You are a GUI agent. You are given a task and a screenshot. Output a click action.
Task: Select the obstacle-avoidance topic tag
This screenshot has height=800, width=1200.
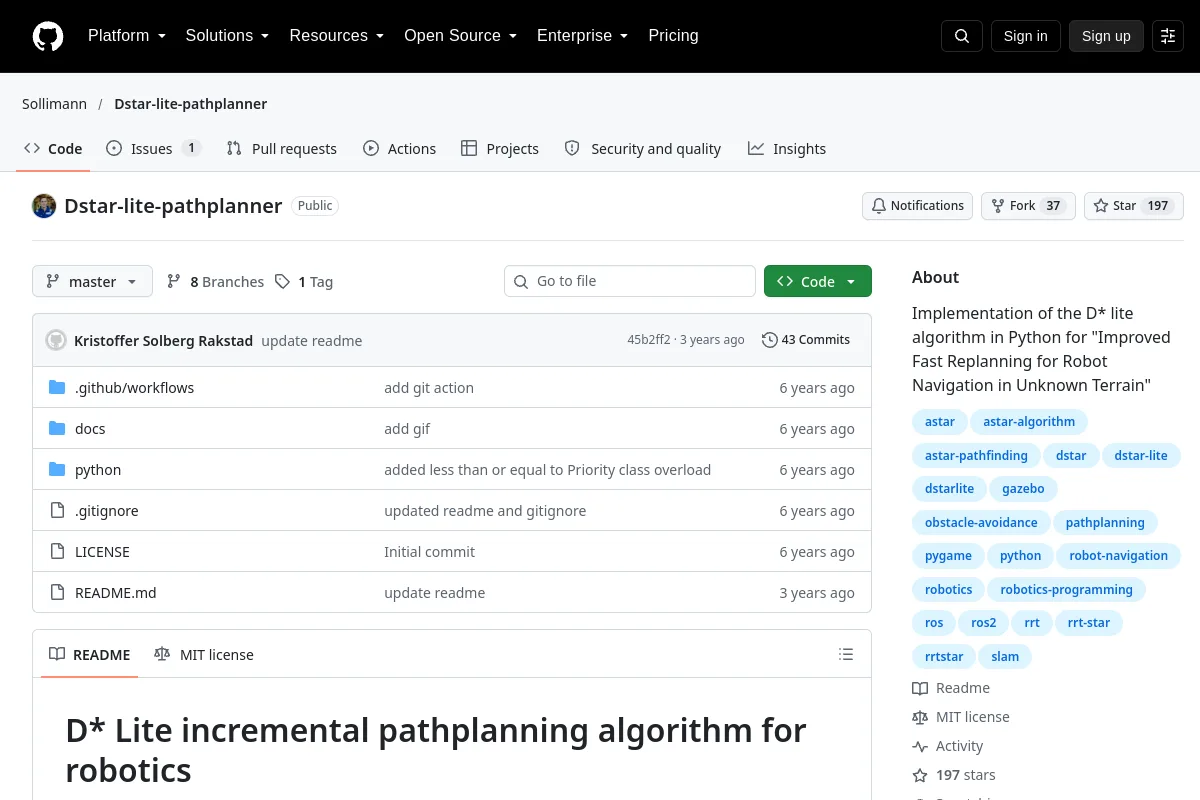pos(981,523)
